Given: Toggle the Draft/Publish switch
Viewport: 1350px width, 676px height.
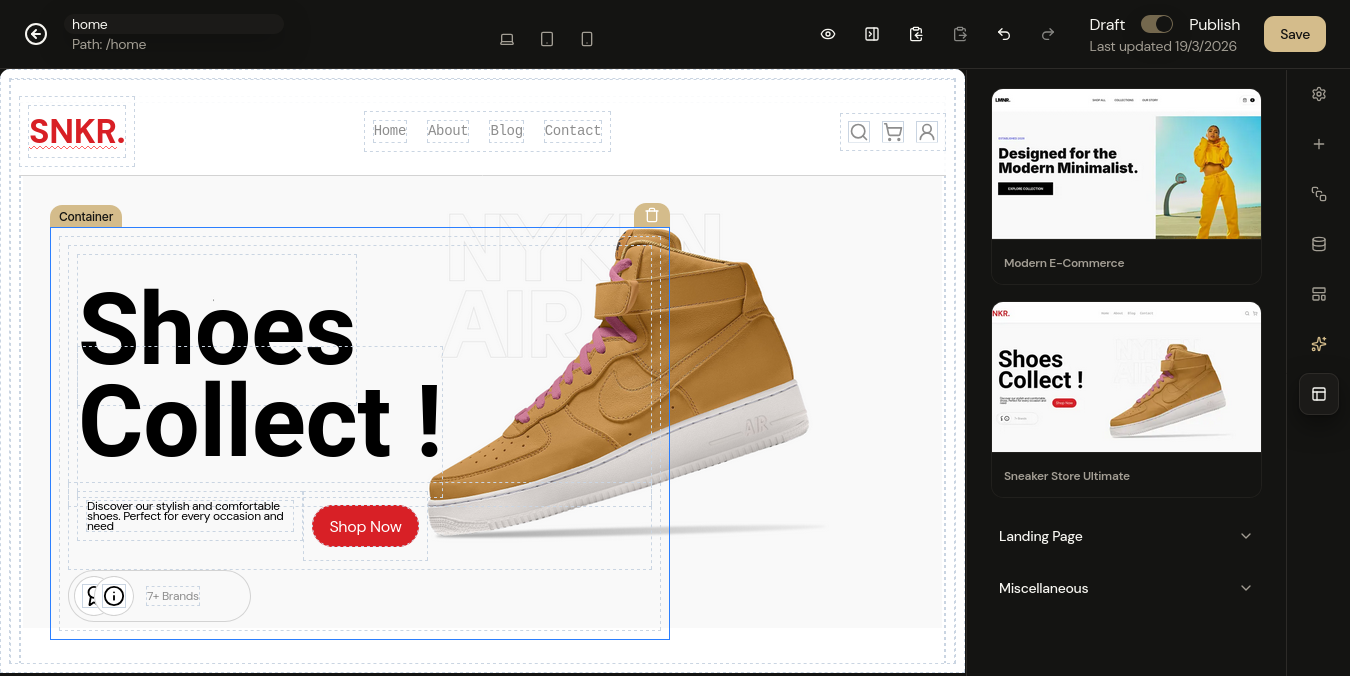Looking at the screenshot, I should [1157, 24].
